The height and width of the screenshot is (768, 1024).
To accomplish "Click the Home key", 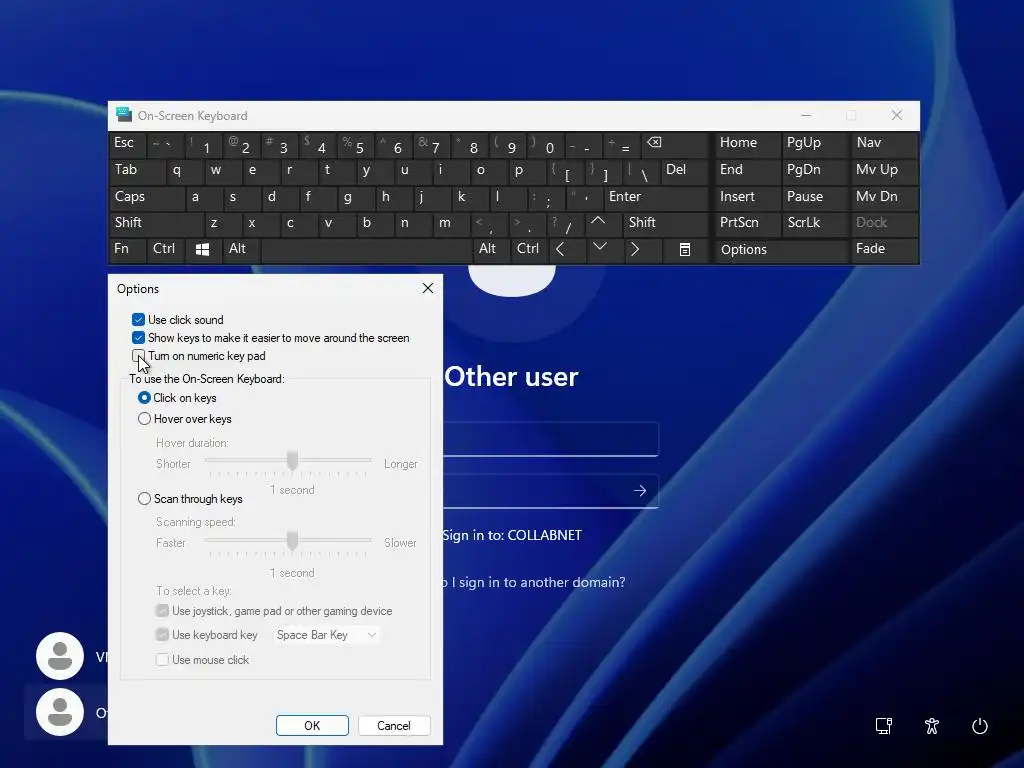I will click(x=747, y=143).
